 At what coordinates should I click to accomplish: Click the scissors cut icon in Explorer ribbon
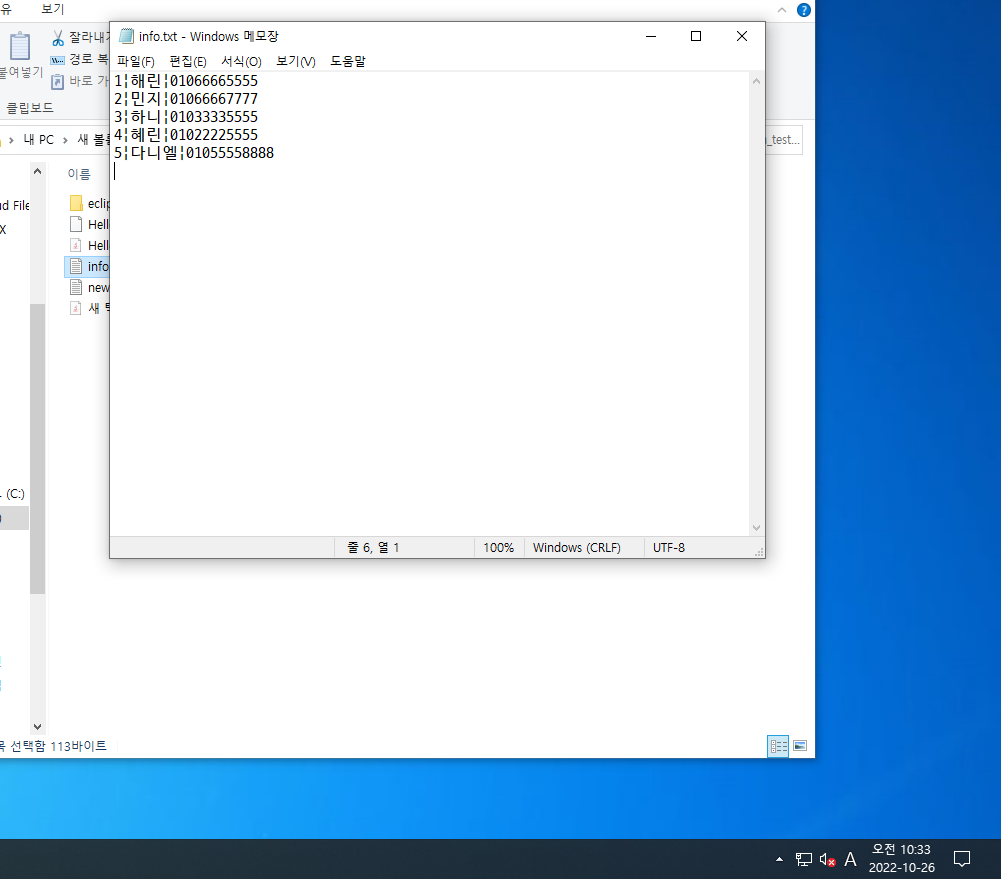57,38
